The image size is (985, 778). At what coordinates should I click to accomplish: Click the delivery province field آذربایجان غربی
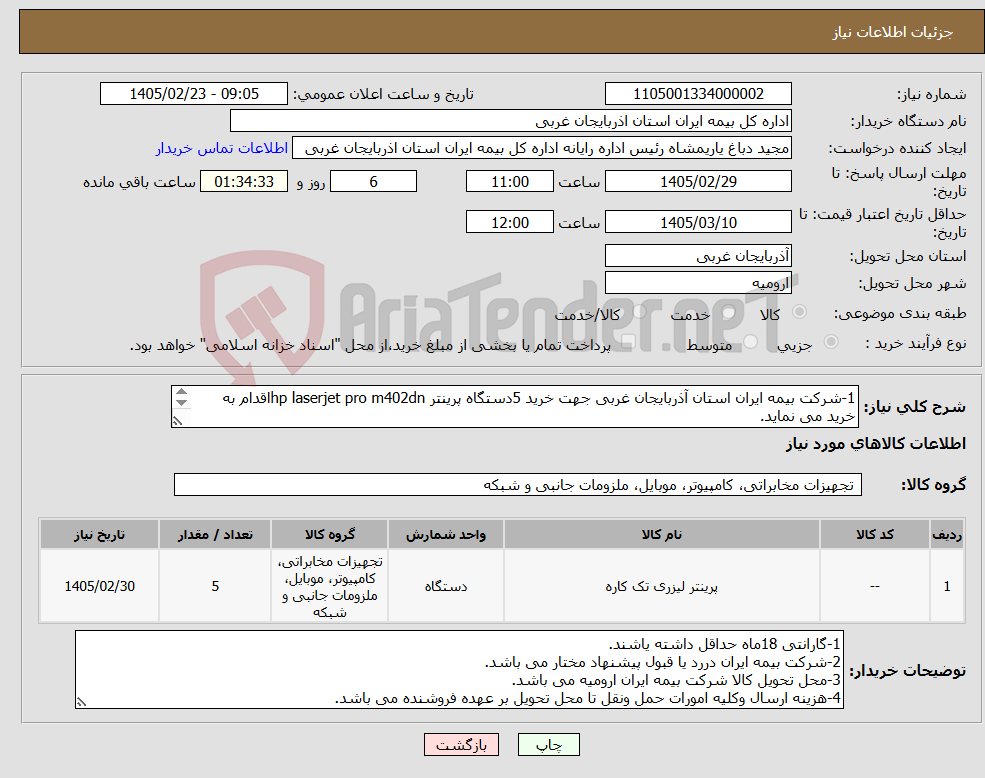698,256
